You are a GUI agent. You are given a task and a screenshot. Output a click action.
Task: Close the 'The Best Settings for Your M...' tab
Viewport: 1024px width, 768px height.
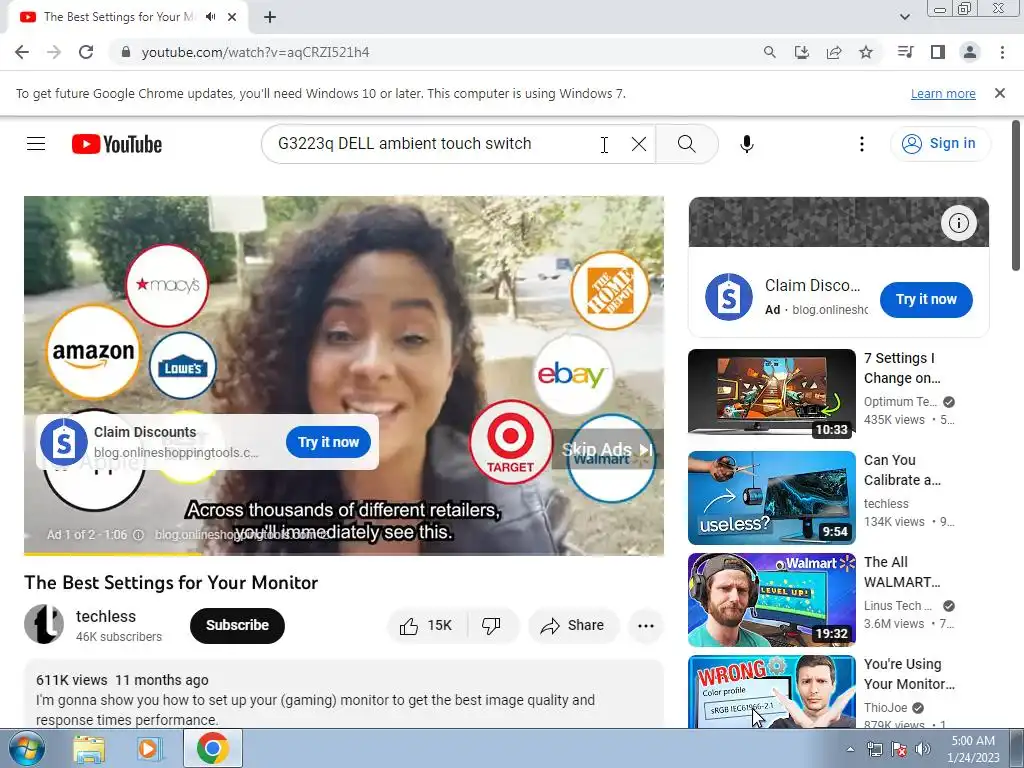click(x=232, y=18)
